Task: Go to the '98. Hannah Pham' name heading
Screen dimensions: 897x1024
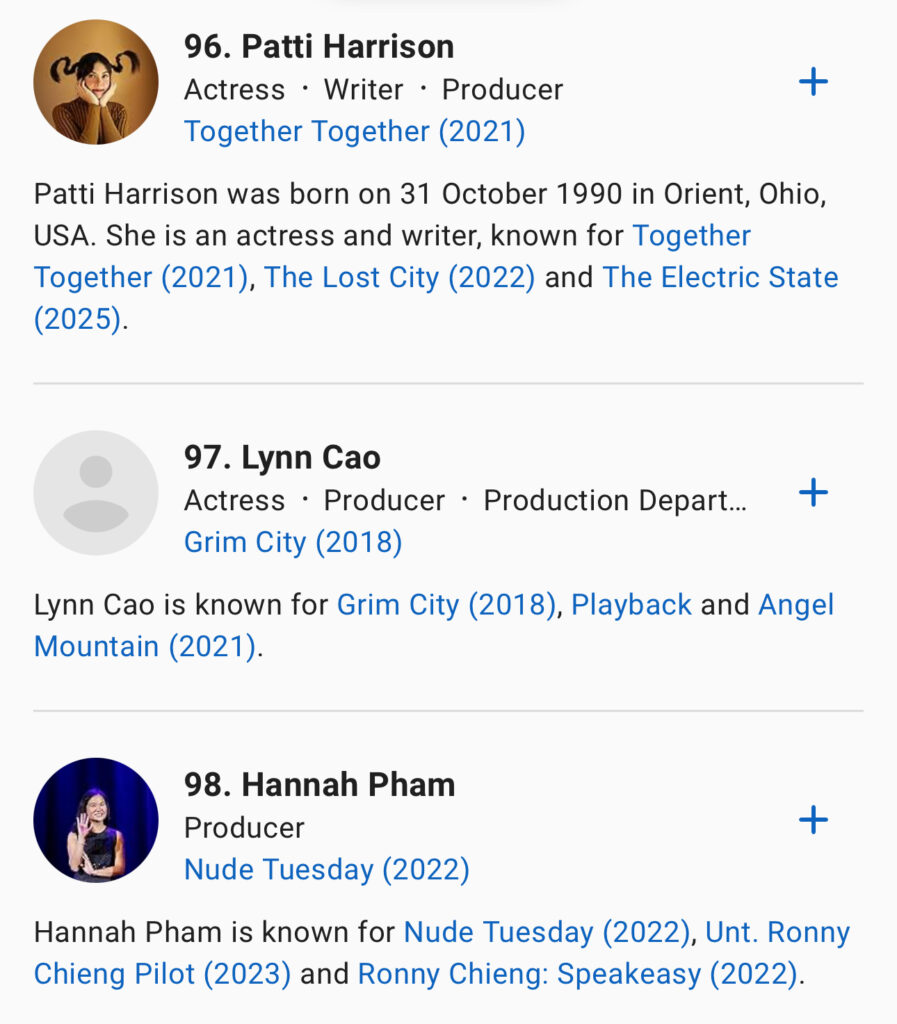Action: (319, 785)
